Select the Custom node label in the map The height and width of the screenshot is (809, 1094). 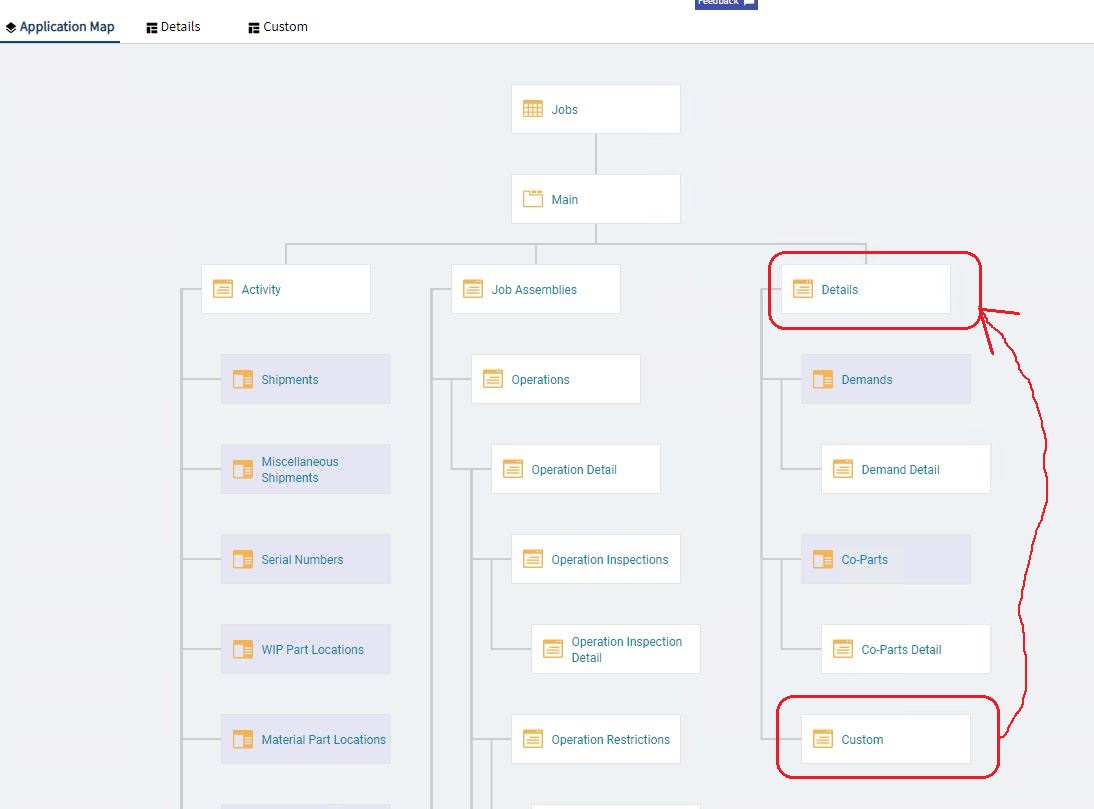862,739
